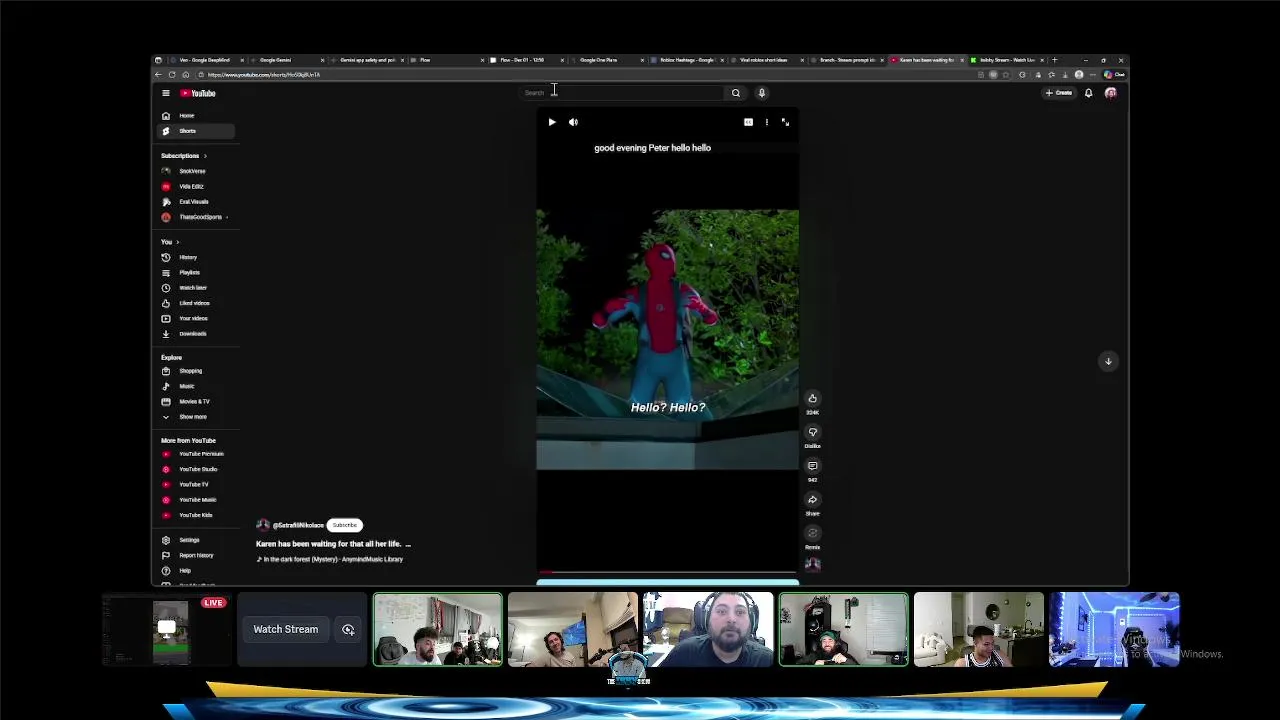Subscribe to @SatrafilNikolaos channel
Viewport: 1280px width, 720px height.
344,525
